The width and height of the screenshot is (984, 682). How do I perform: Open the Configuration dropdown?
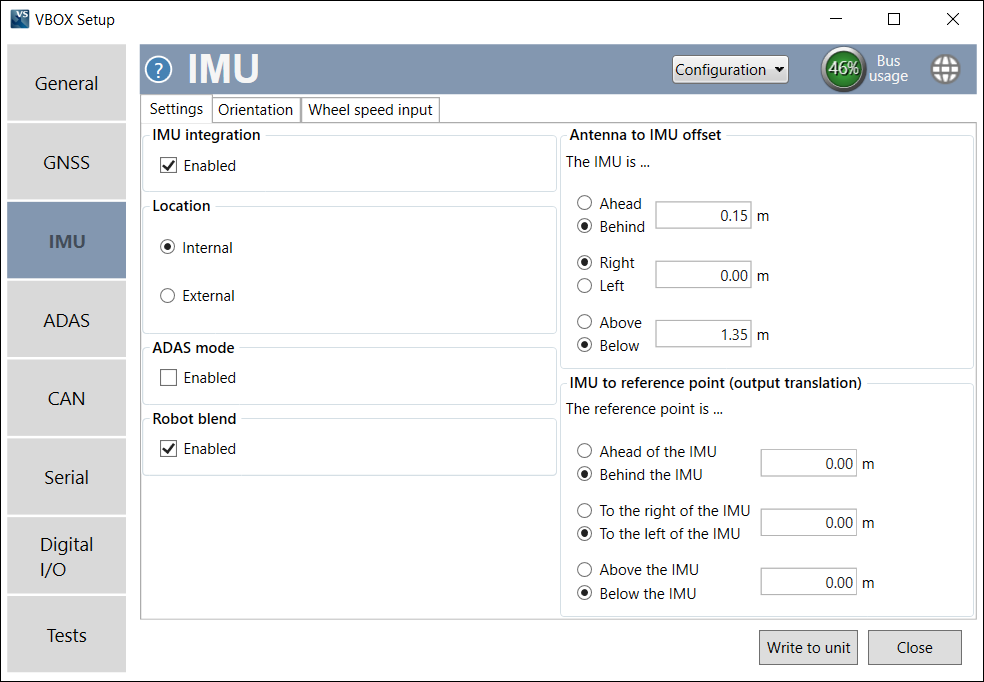730,69
